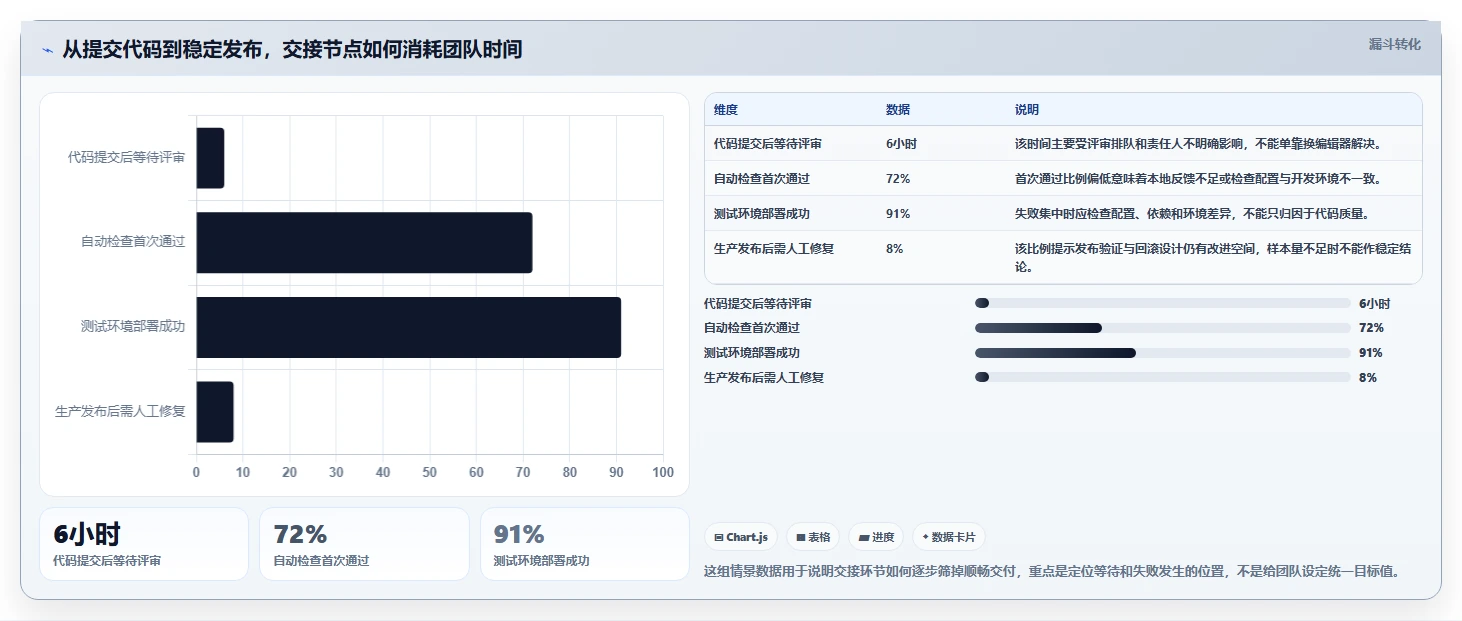The image size is (1462, 621).
Task: Click the 72% progress bar
Action: (x=1163, y=328)
